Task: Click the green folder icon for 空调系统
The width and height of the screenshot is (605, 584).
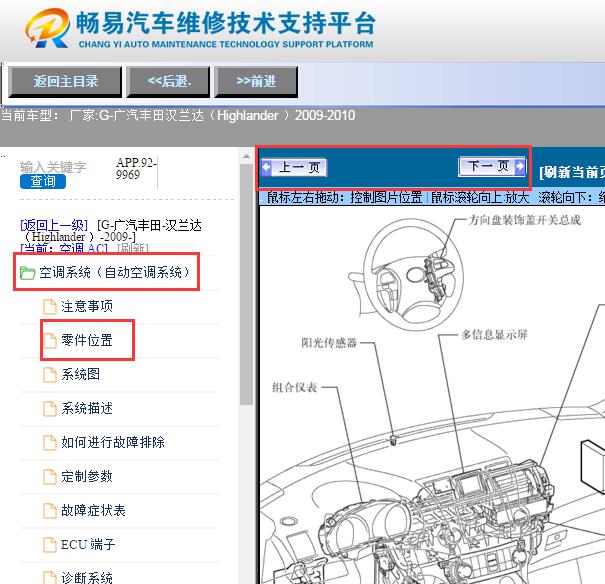Action: pos(27,273)
